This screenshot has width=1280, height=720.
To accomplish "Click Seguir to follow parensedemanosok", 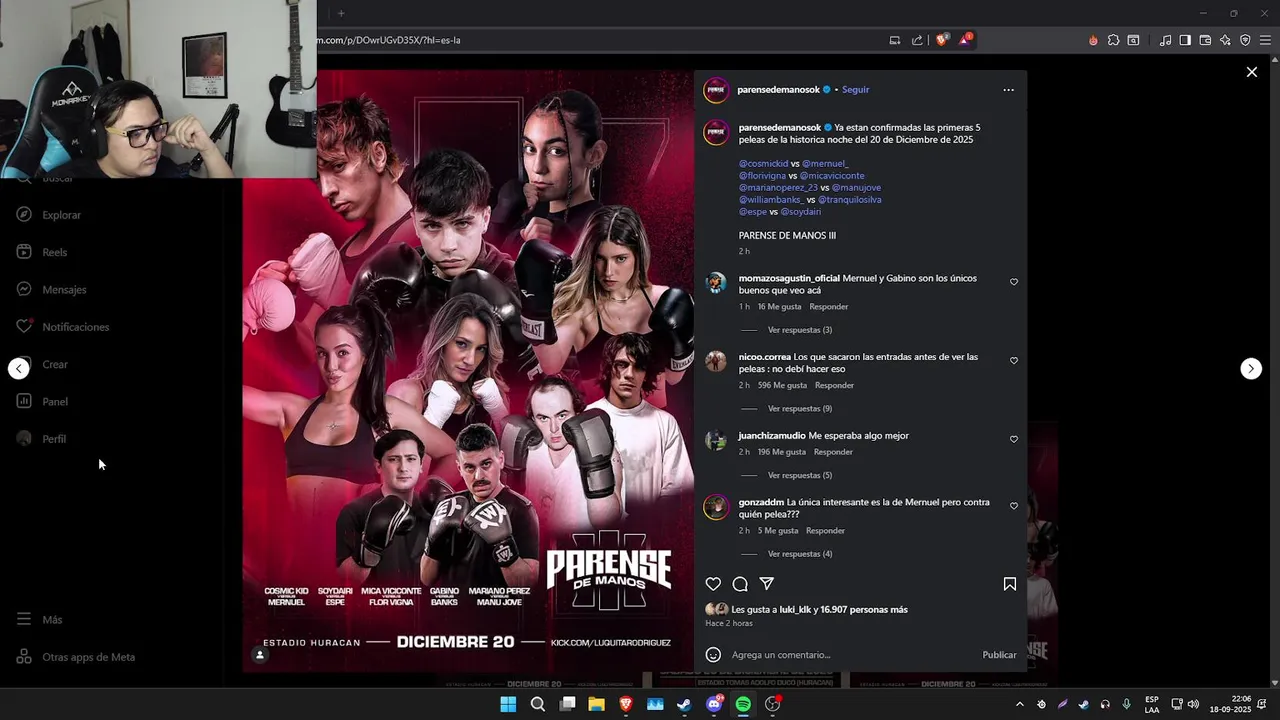I will pyautogui.click(x=855, y=90).
